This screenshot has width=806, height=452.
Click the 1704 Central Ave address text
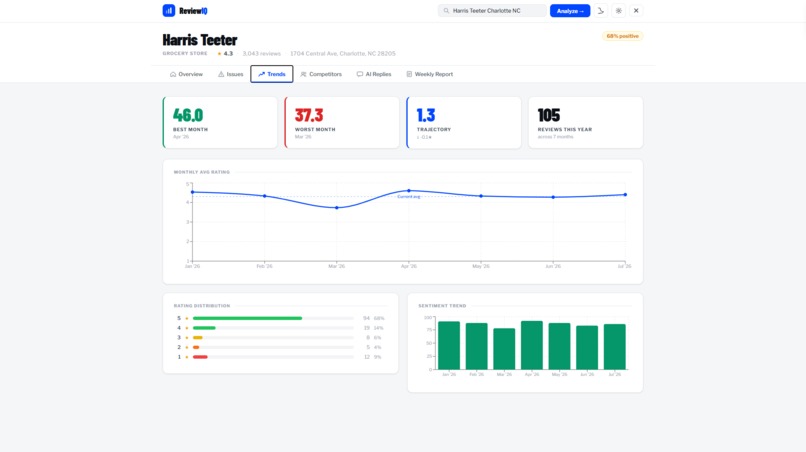[343, 53]
